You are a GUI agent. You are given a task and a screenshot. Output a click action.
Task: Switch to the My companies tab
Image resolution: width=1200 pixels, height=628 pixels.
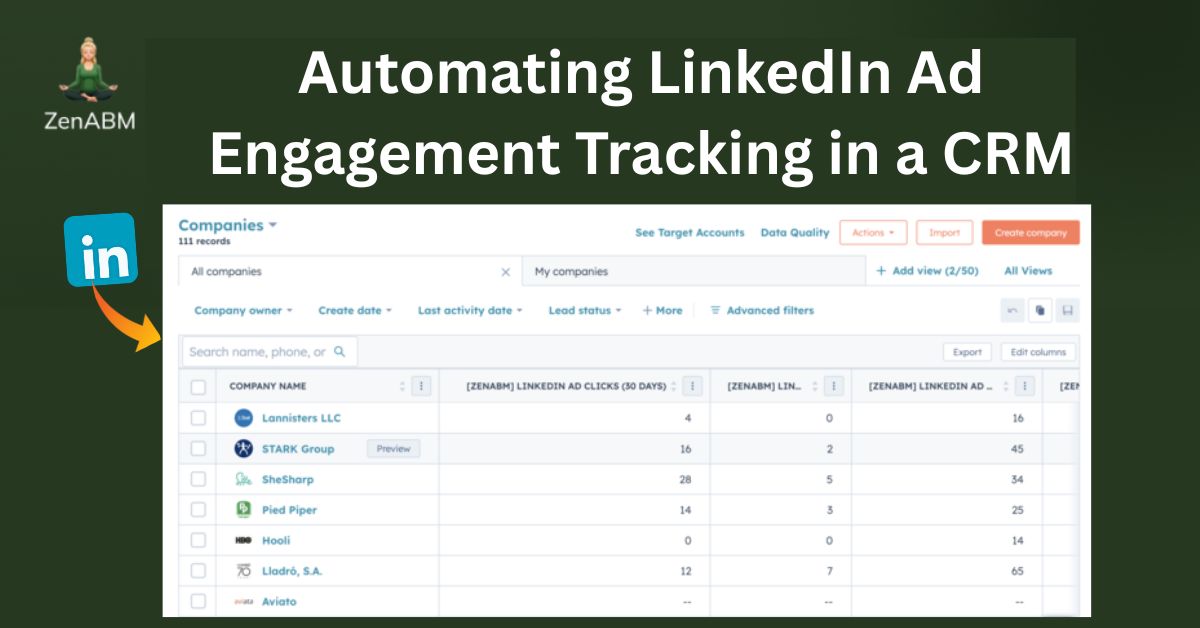tap(693, 272)
